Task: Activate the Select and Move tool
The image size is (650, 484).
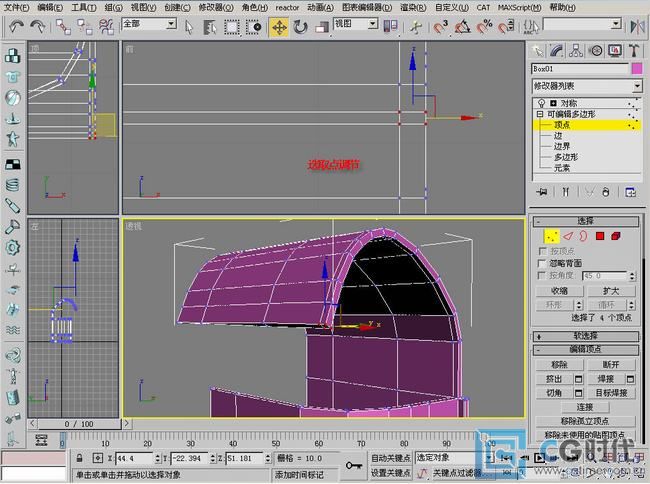Action: pos(279,27)
